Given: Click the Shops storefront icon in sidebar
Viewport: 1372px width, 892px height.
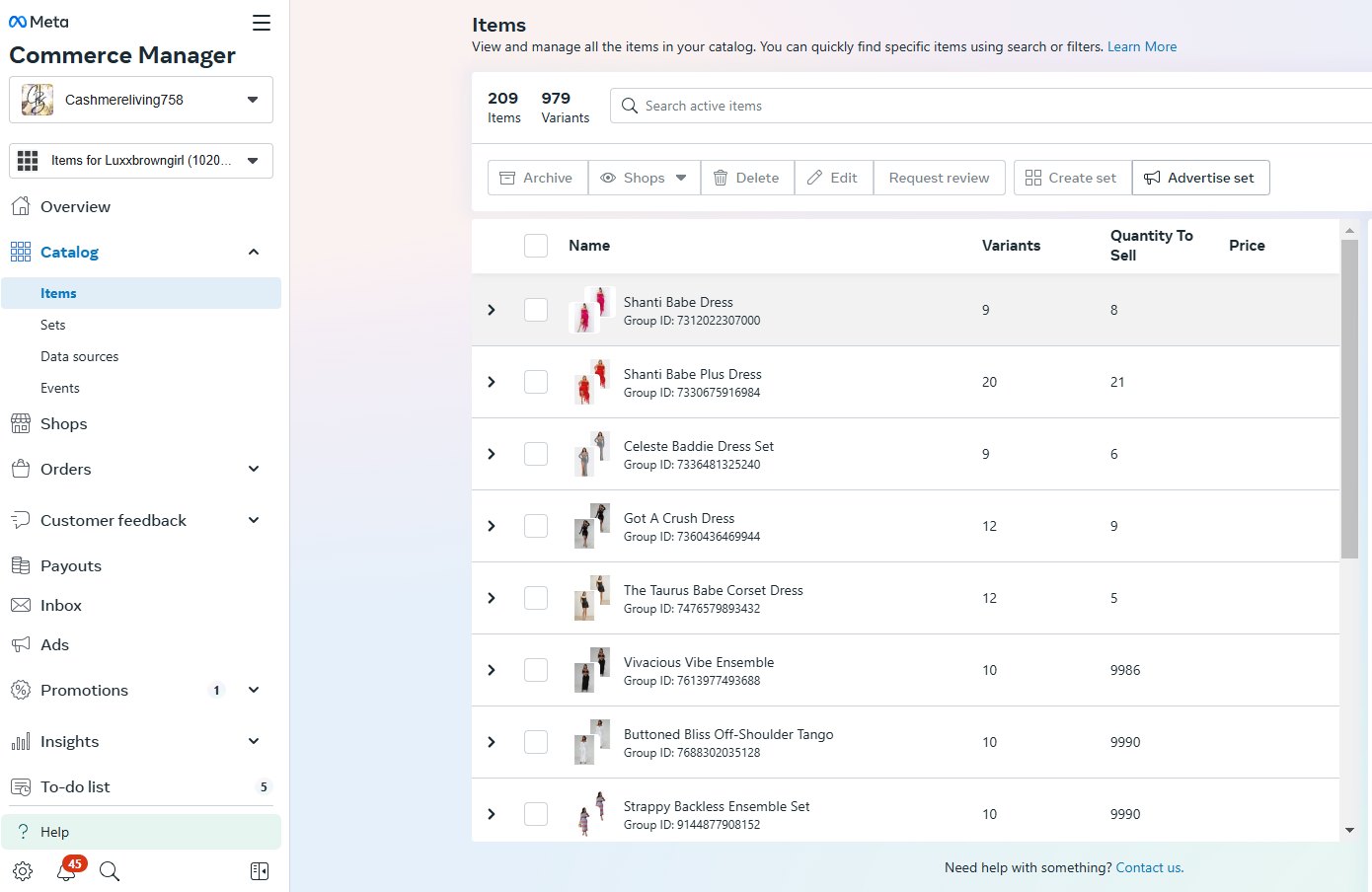Looking at the screenshot, I should [x=21, y=423].
